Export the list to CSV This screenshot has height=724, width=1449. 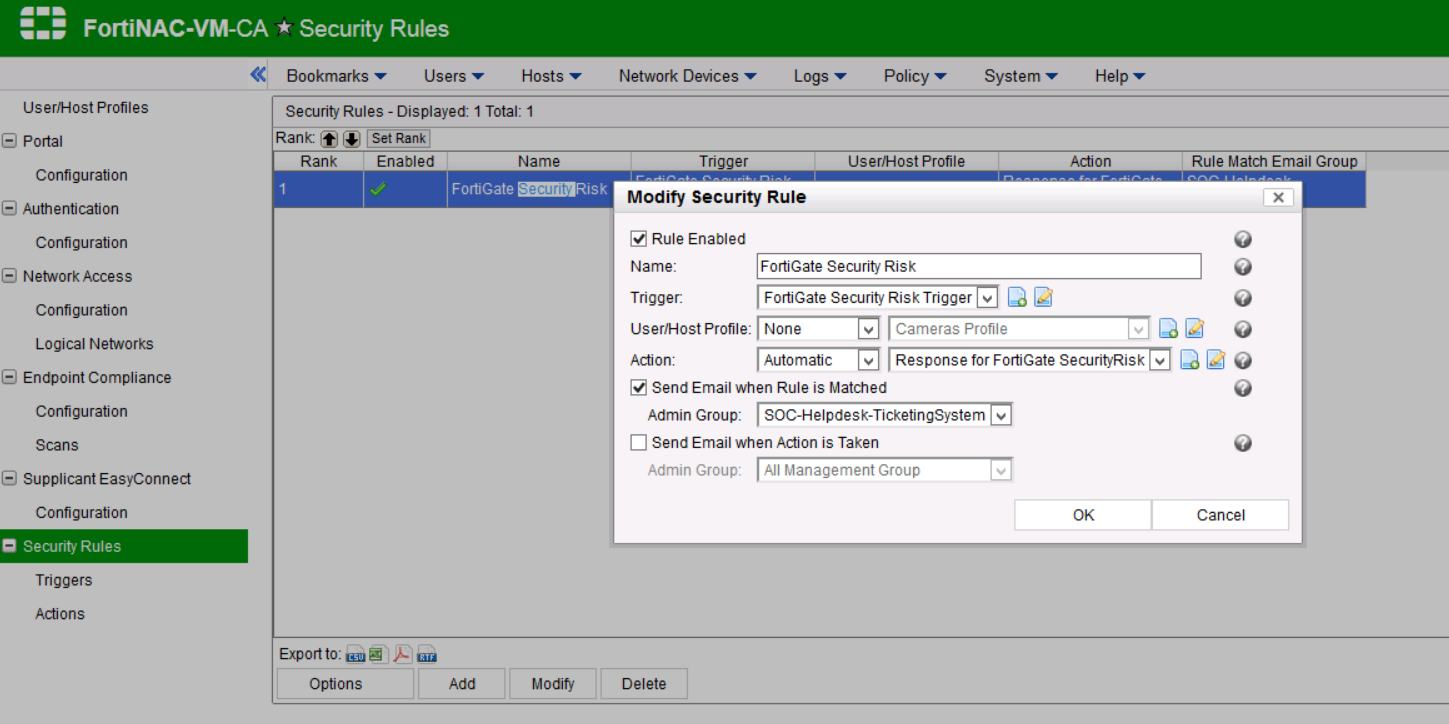[355, 655]
